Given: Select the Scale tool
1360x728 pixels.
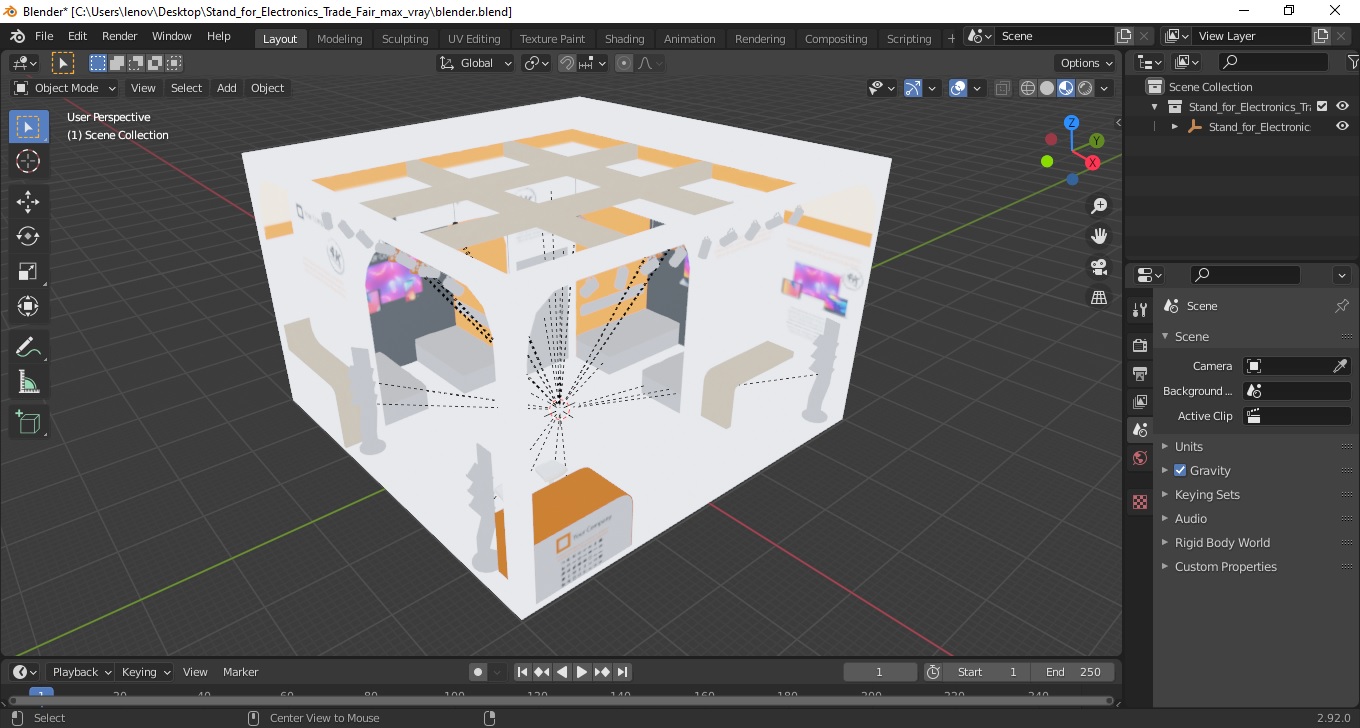Looking at the screenshot, I should point(28,271).
